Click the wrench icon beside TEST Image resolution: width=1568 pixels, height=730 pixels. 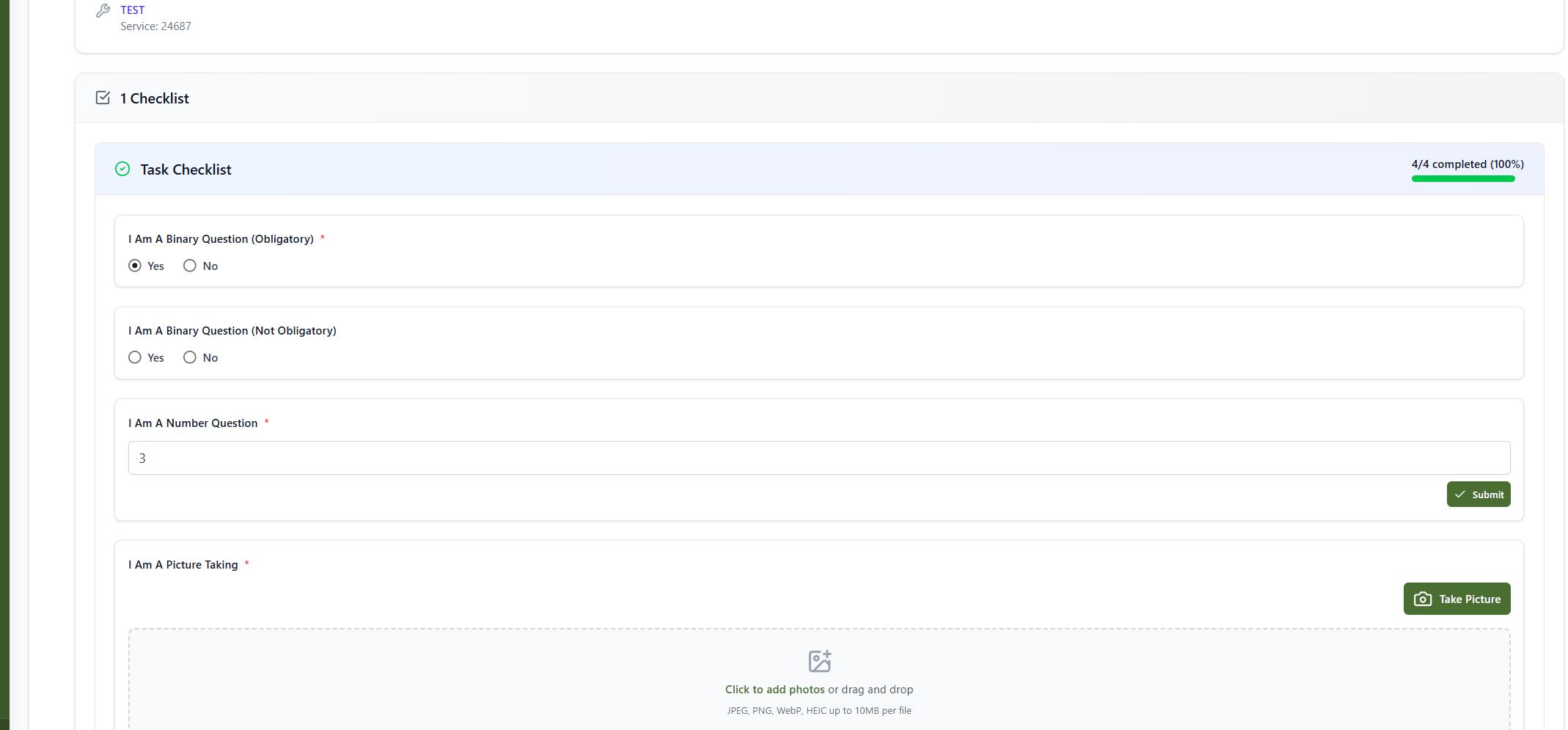click(x=103, y=10)
